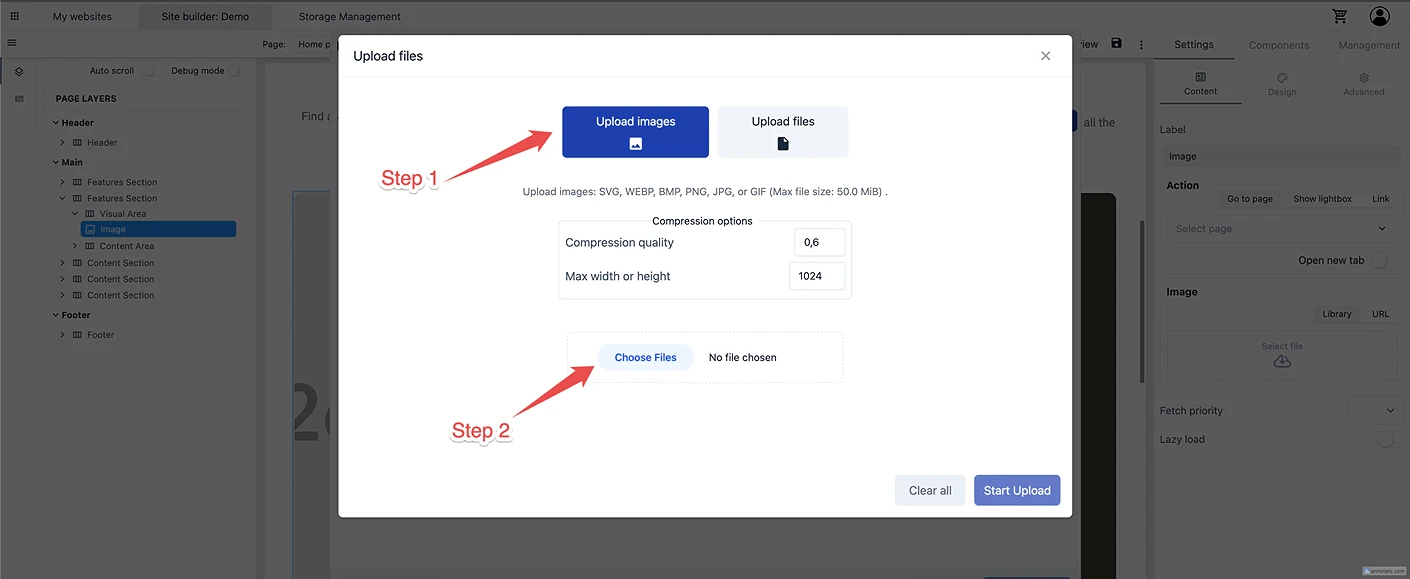Enable the Debug mode switch

coord(235,71)
